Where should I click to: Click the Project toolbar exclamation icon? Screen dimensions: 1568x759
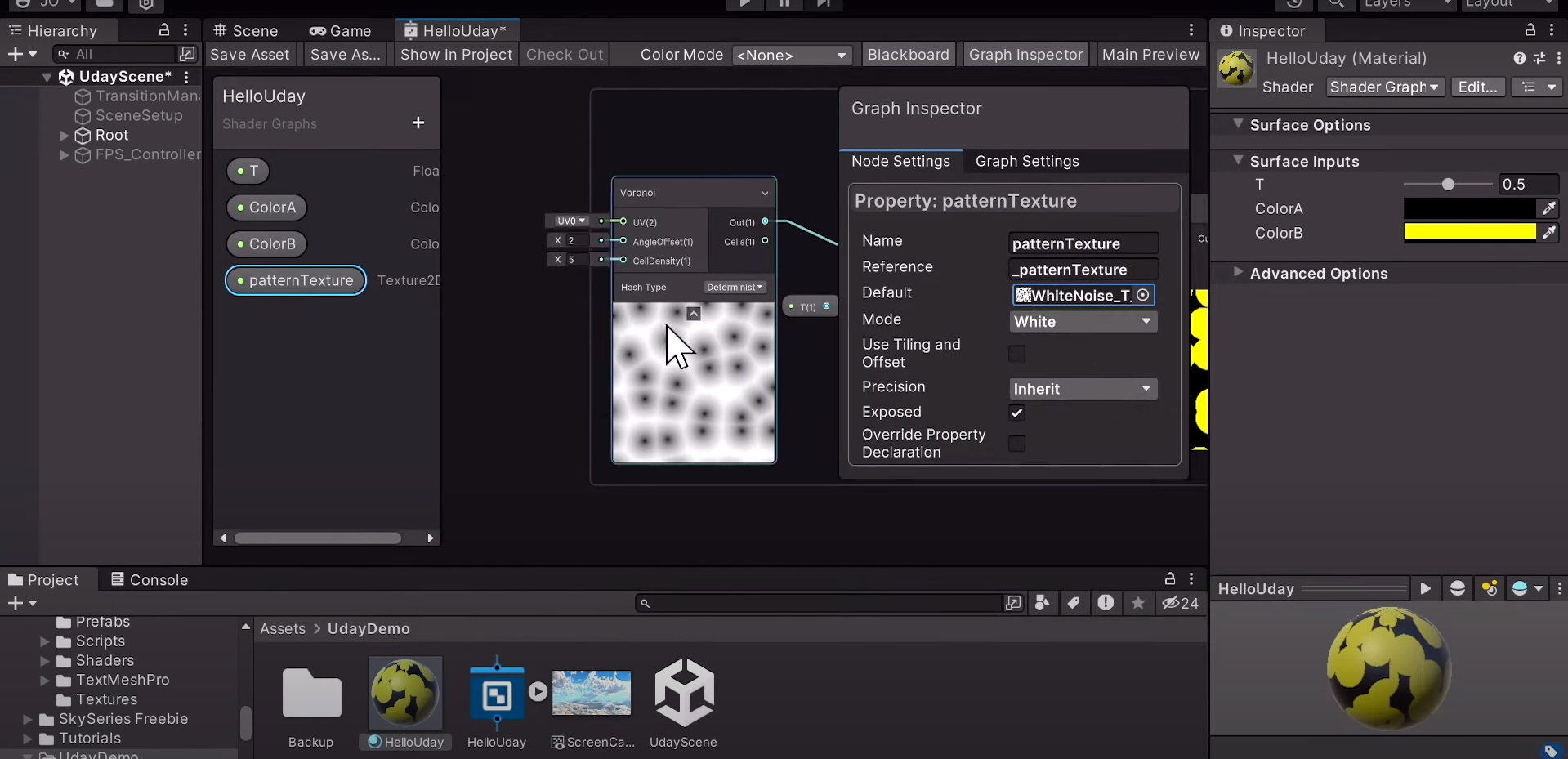coord(1106,603)
